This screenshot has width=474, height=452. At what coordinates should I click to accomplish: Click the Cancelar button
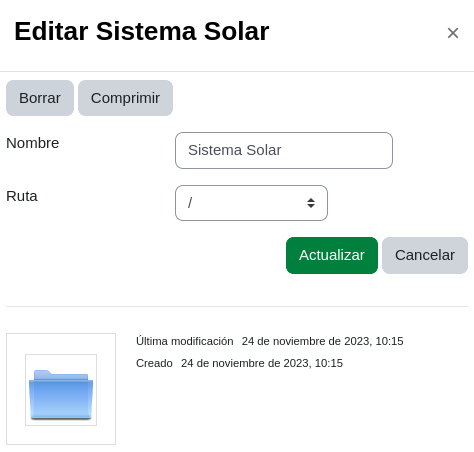tap(425, 255)
